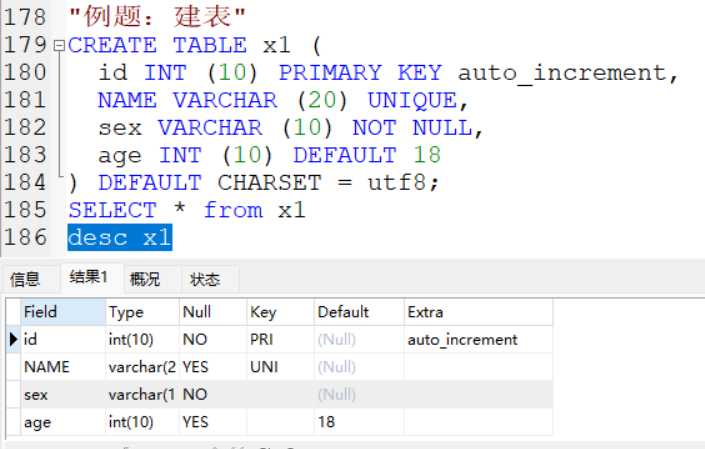705x449 pixels.
Task: Click the Null 'NO' cell in sex row
Action: tap(213, 394)
